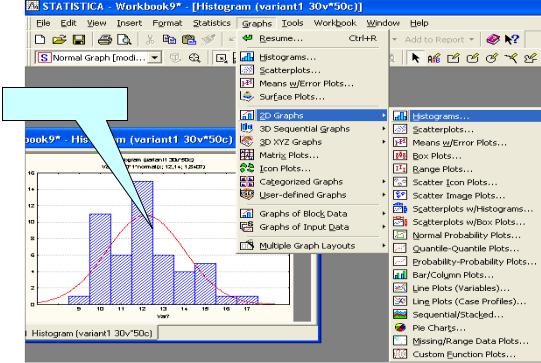Select Quantile-Quantile Plots entry

465,248
